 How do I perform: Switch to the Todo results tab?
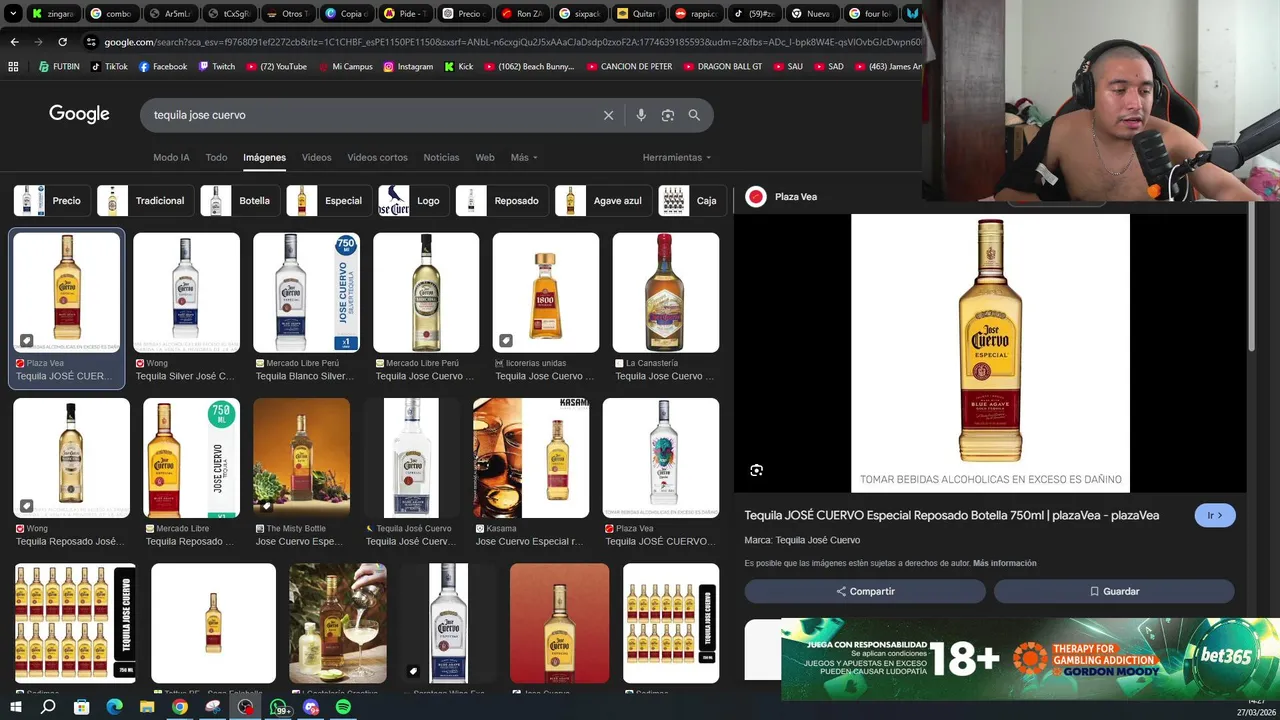(216, 157)
